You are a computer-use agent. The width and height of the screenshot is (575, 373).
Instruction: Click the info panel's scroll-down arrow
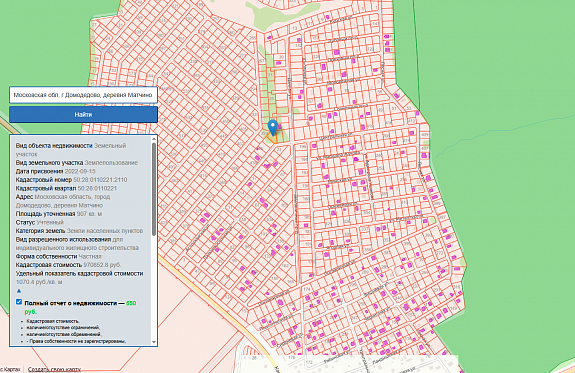[154, 342]
